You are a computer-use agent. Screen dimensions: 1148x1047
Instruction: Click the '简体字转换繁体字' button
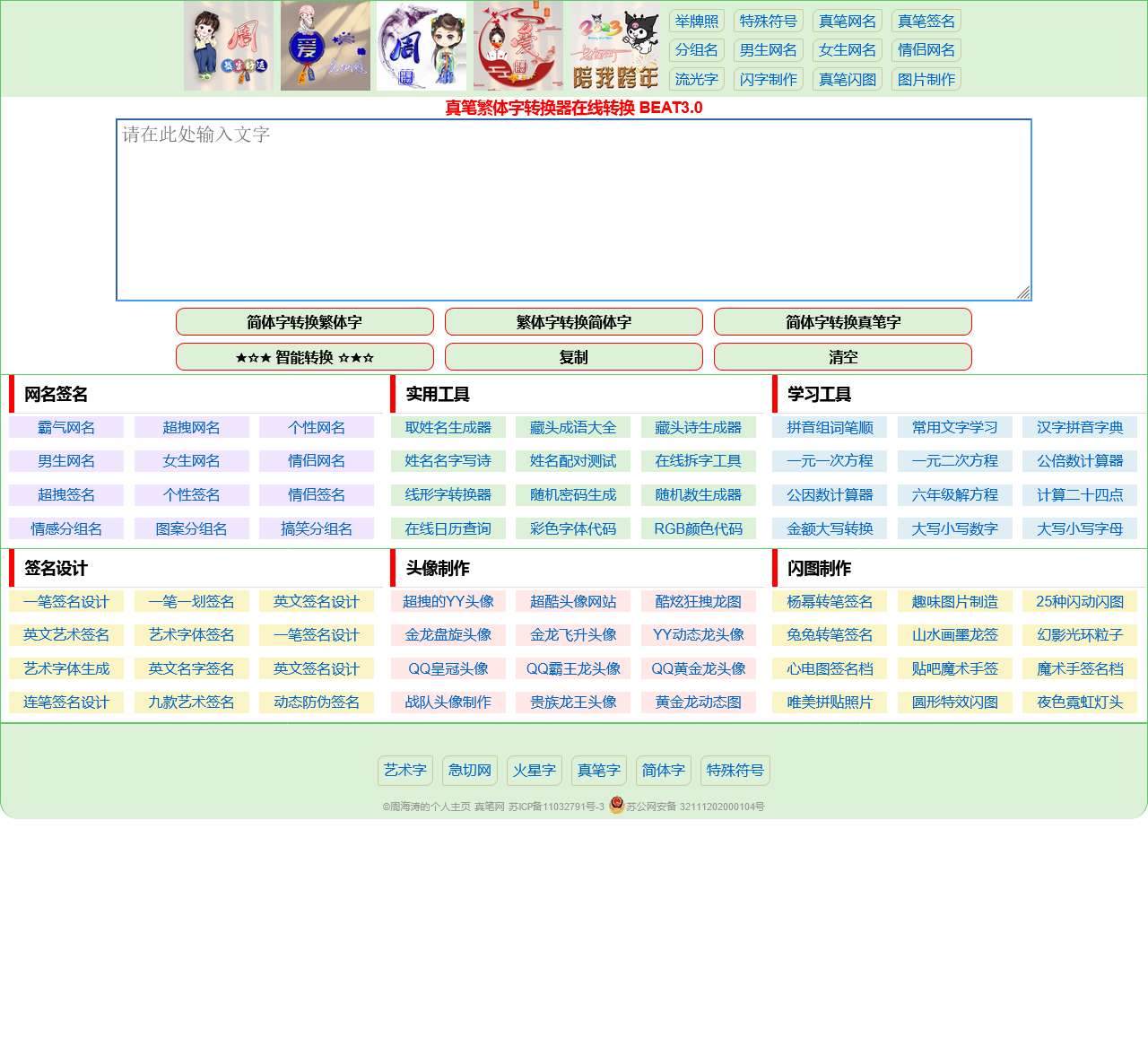(305, 322)
